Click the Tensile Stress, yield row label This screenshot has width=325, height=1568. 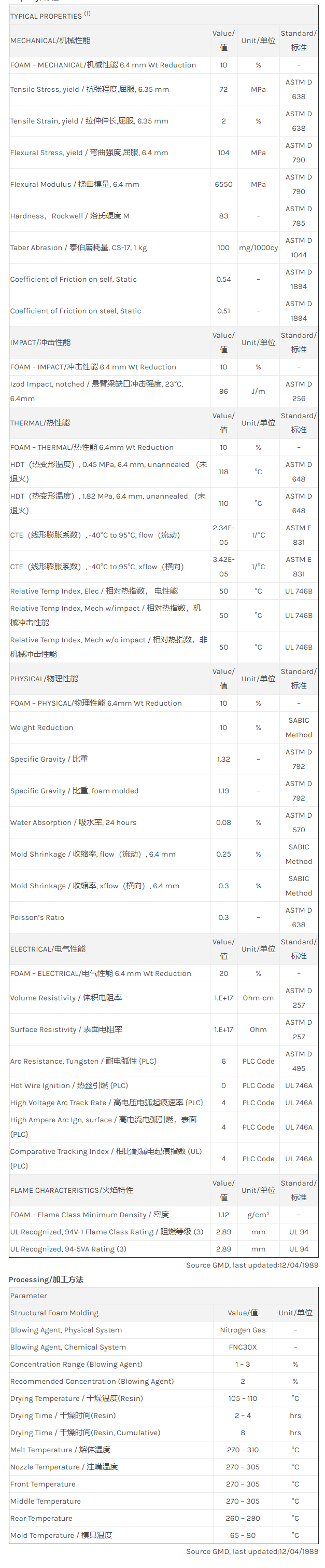90,89
